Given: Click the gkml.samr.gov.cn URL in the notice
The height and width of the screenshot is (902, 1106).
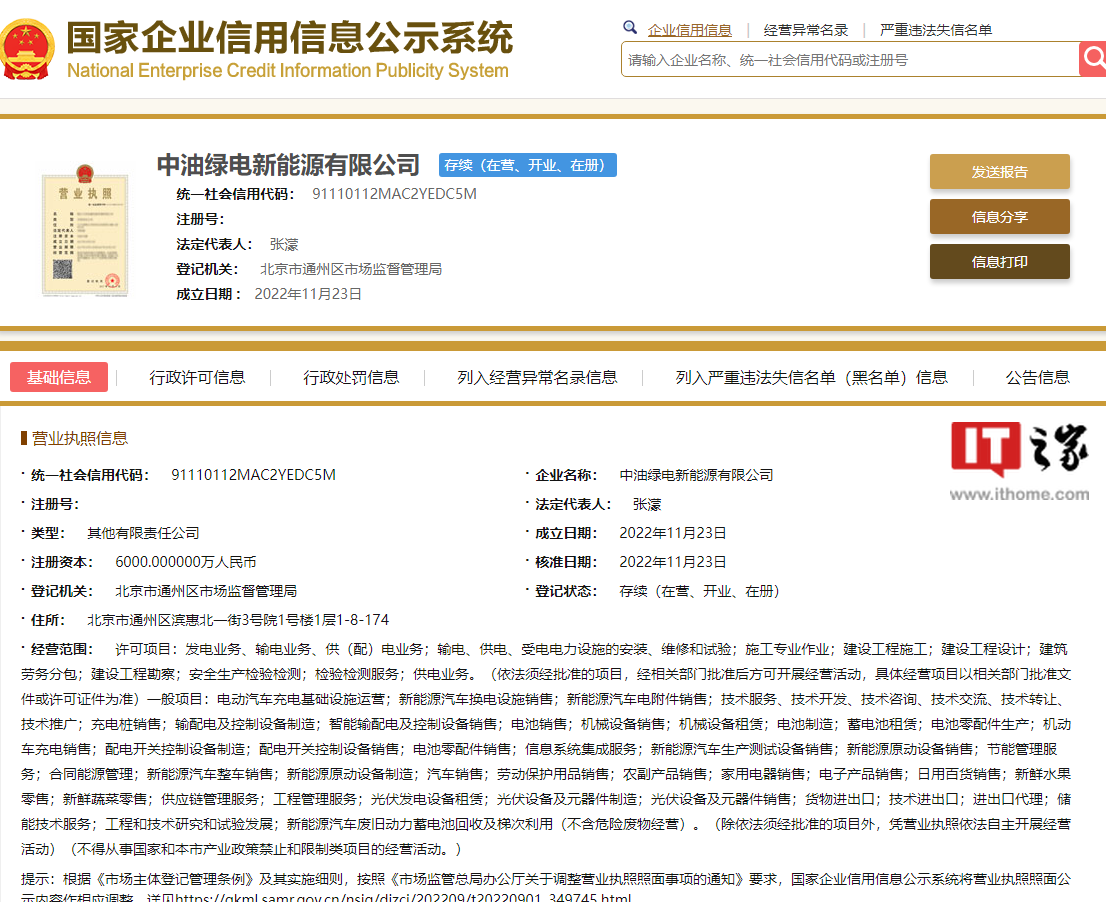Looking at the screenshot, I should coord(403,897).
